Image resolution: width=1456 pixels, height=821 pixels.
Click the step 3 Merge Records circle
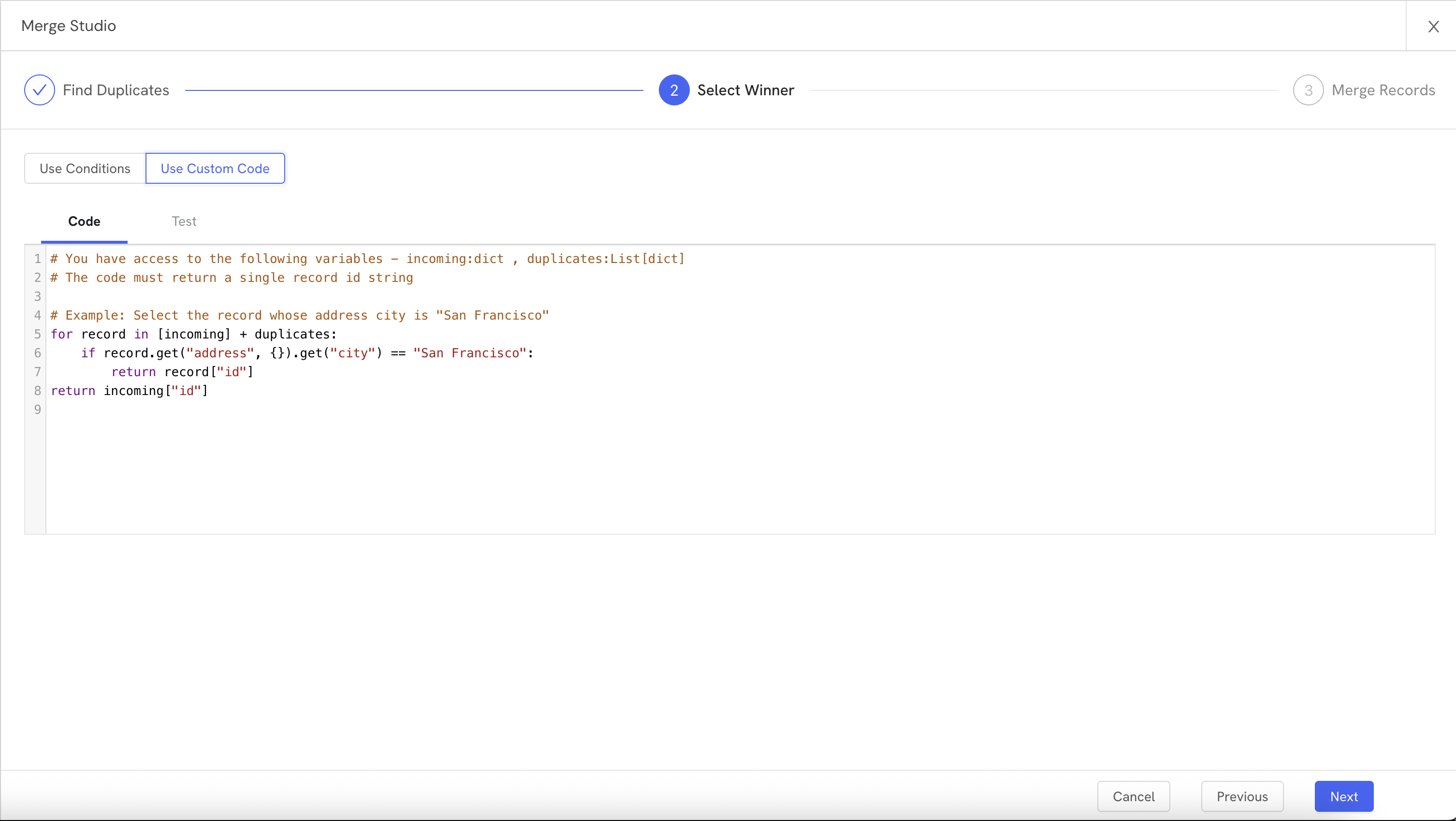coord(1308,90)
